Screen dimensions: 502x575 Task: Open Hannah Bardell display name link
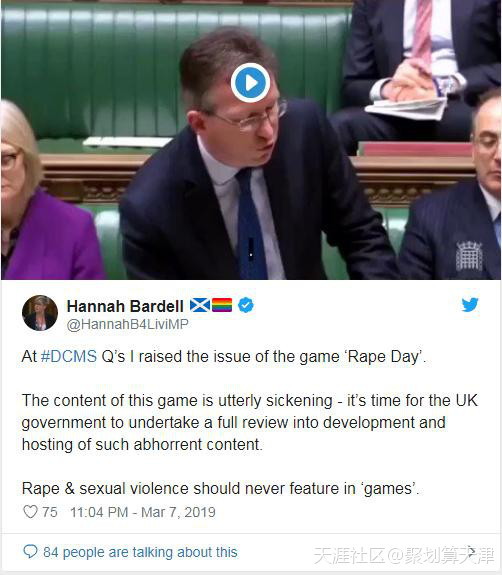point(125,306)
